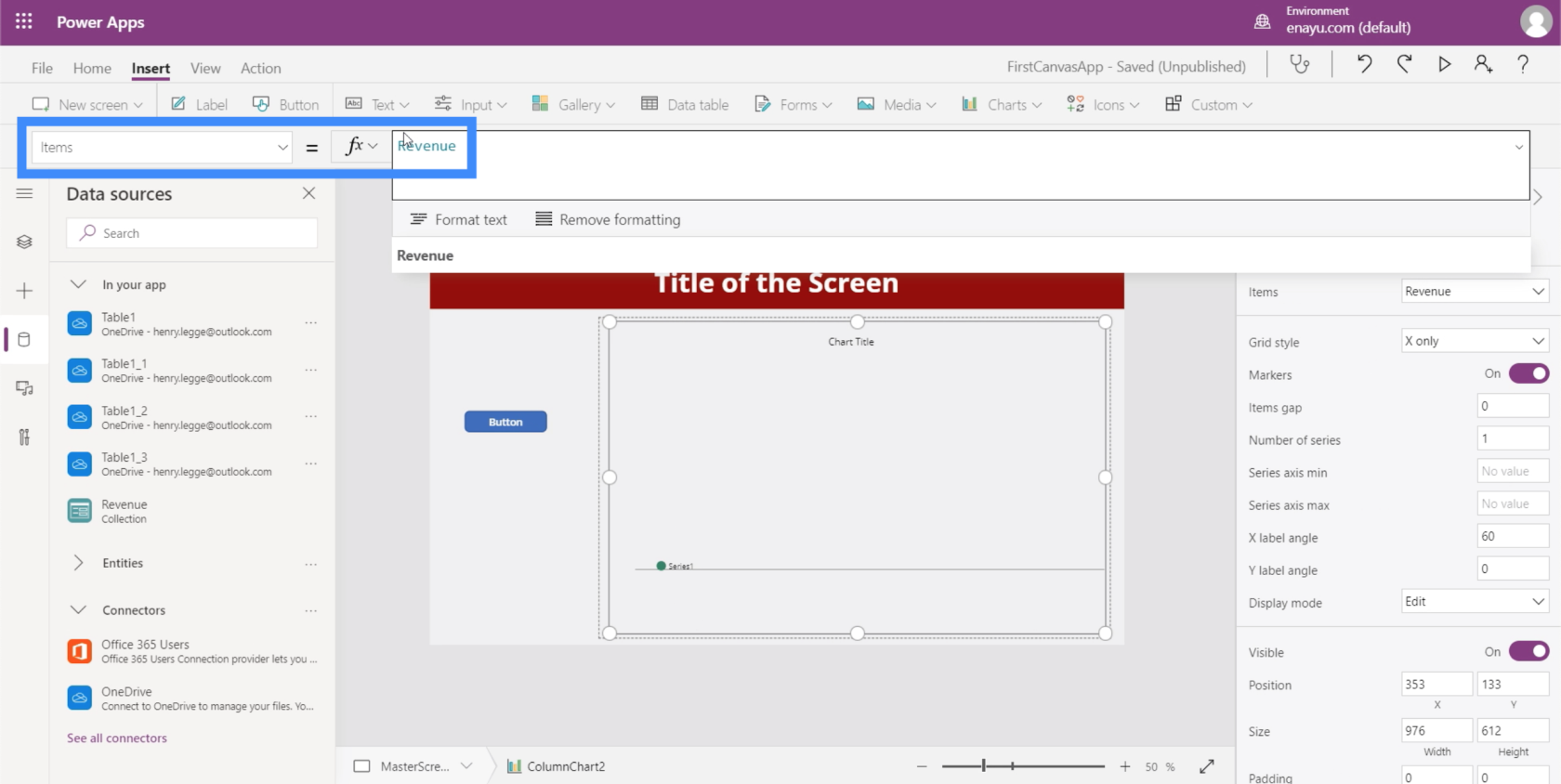This screenshot has width=1561, height=784.
Task: Switch to the Action tab
Action: [x=261, y=68]
